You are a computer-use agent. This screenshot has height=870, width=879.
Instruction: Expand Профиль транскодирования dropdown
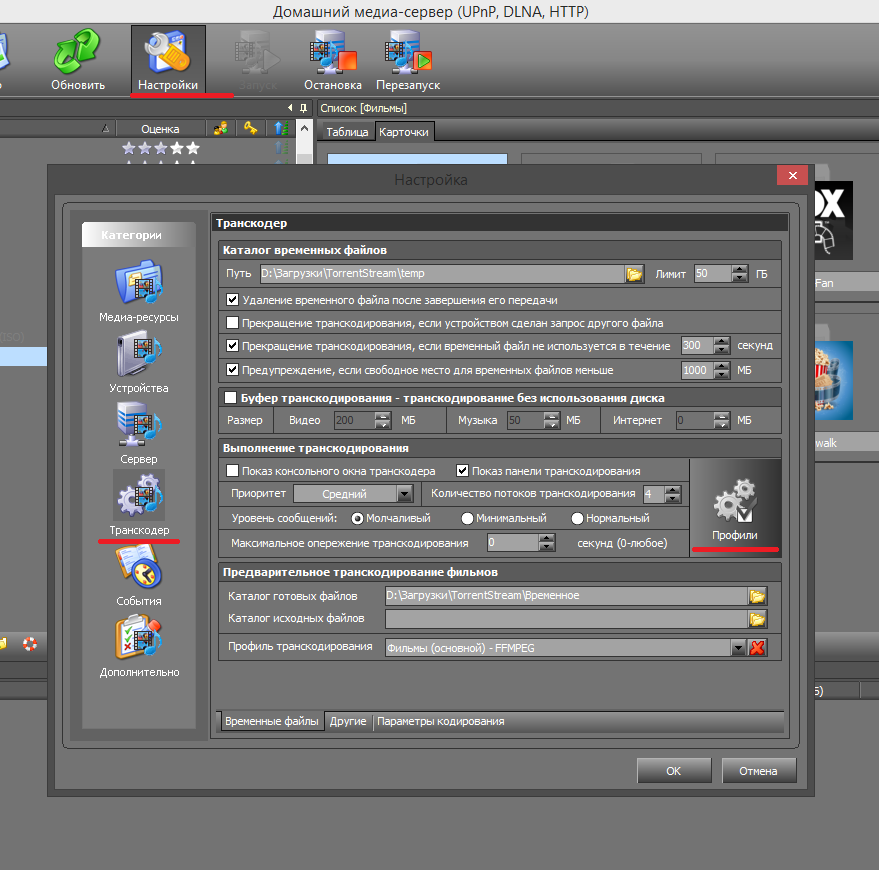(x=738, y=648)
